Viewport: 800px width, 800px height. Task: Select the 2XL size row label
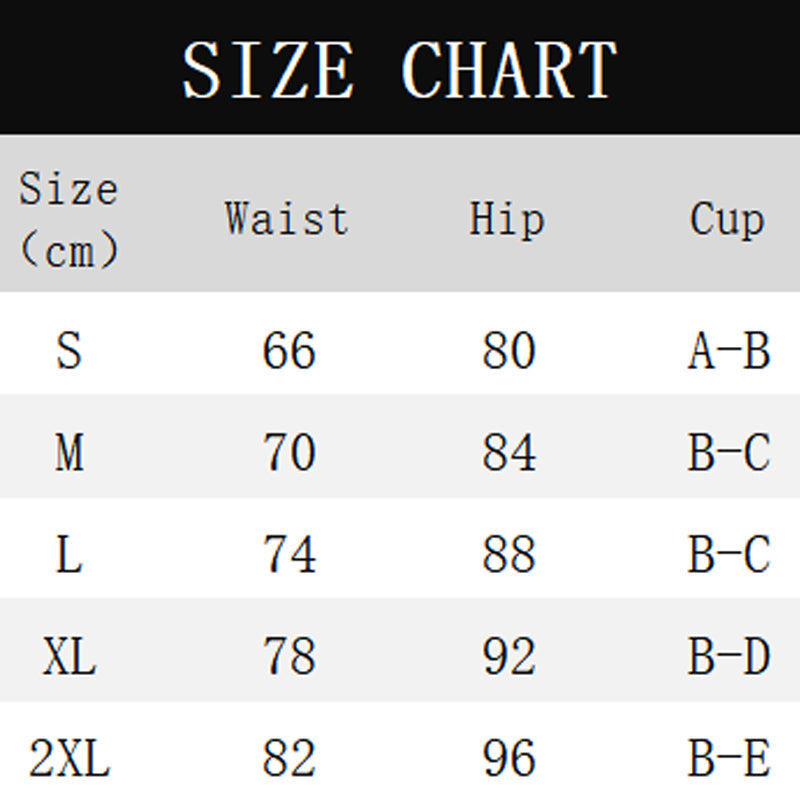(68, 760)
